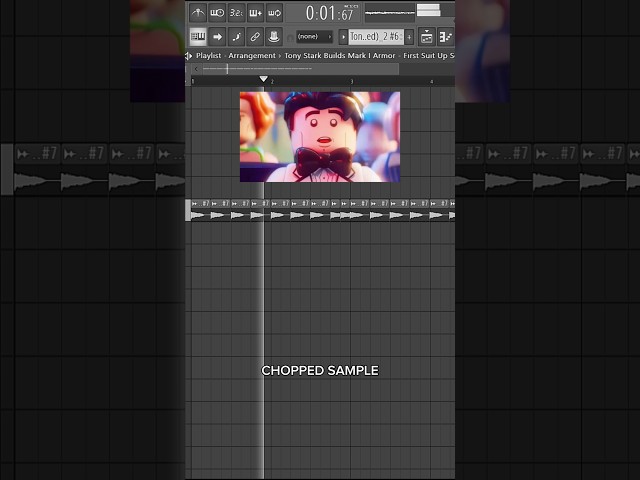This screenshot has height=480, width=640.
Task: Click the stamp-shaped toolbar icon
Action: [x=274, y=37]
